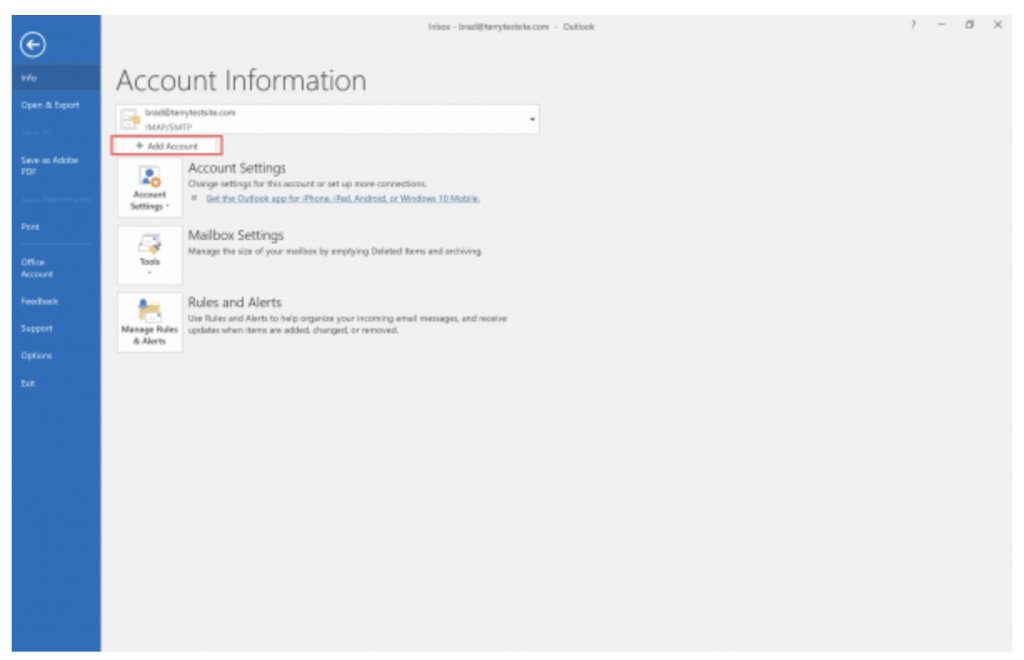Open Manage Rules & Alerts icon button
1024x660 pixels.
(x=150, y=322)
